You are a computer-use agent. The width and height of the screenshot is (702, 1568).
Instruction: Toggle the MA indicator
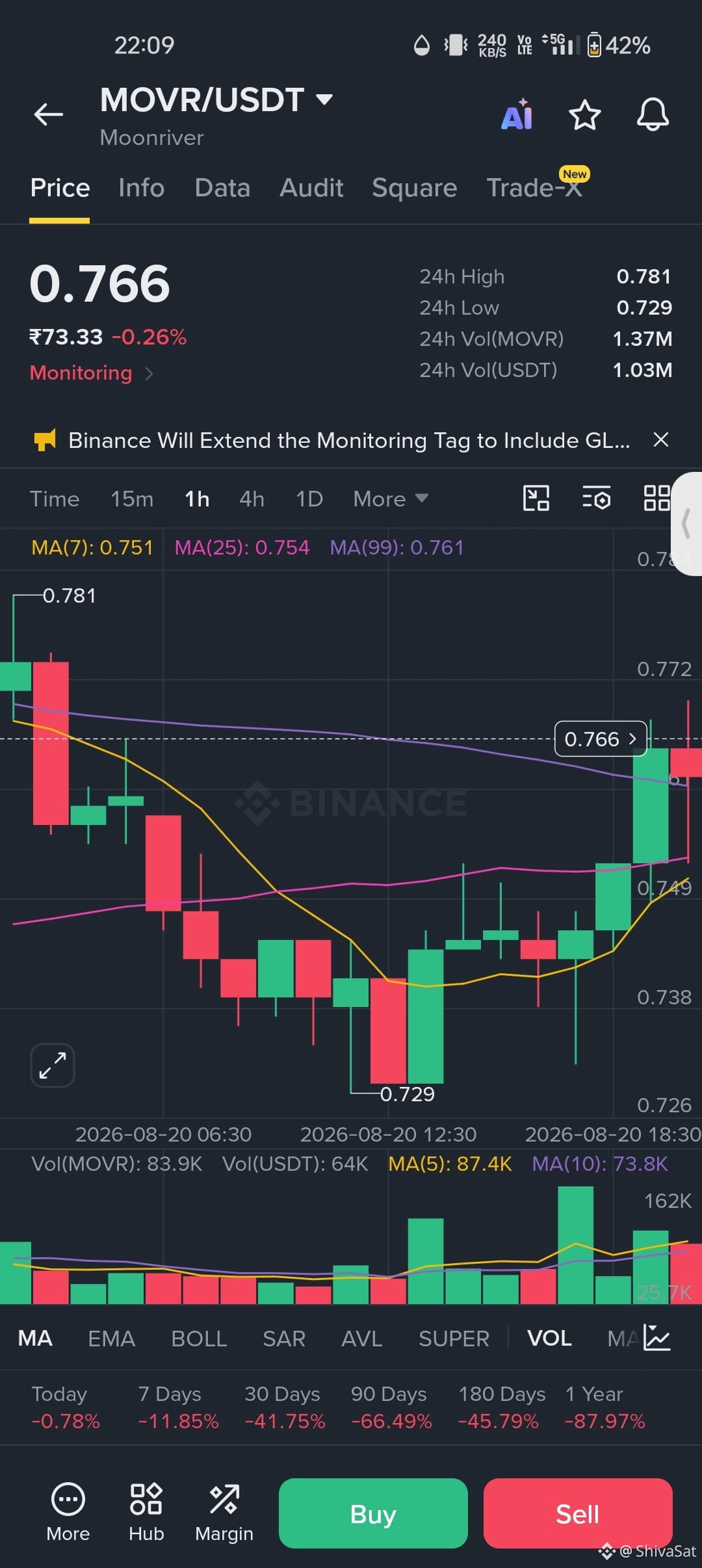tap(35, 1338)
